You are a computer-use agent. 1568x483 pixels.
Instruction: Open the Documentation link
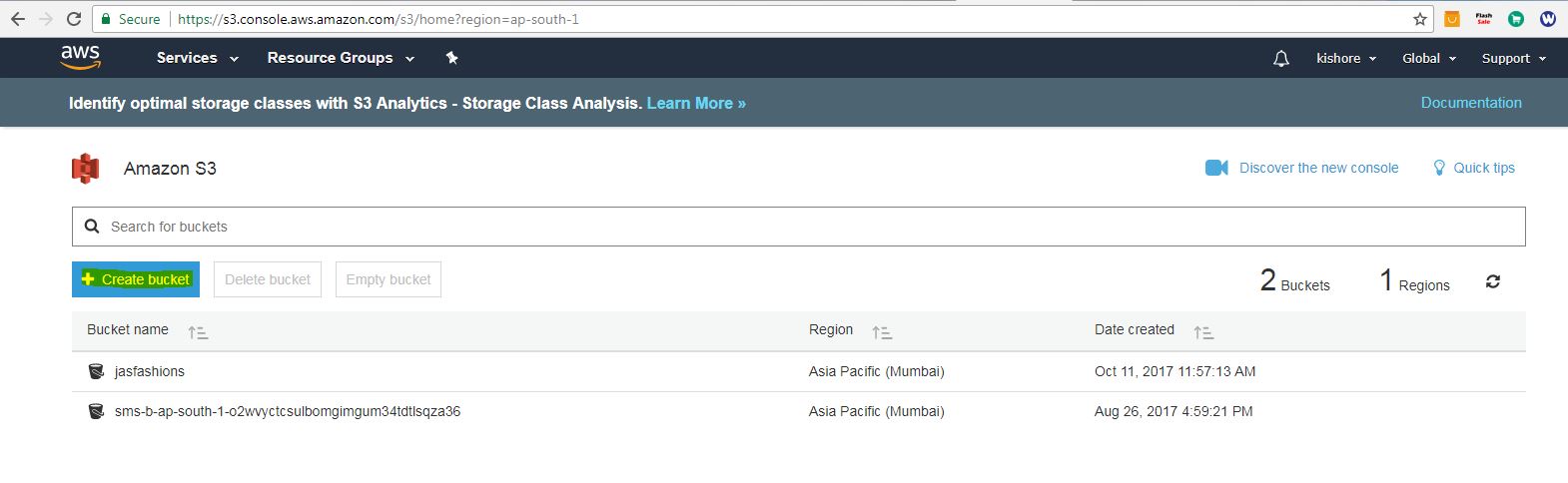click(x=1470, y=103)
